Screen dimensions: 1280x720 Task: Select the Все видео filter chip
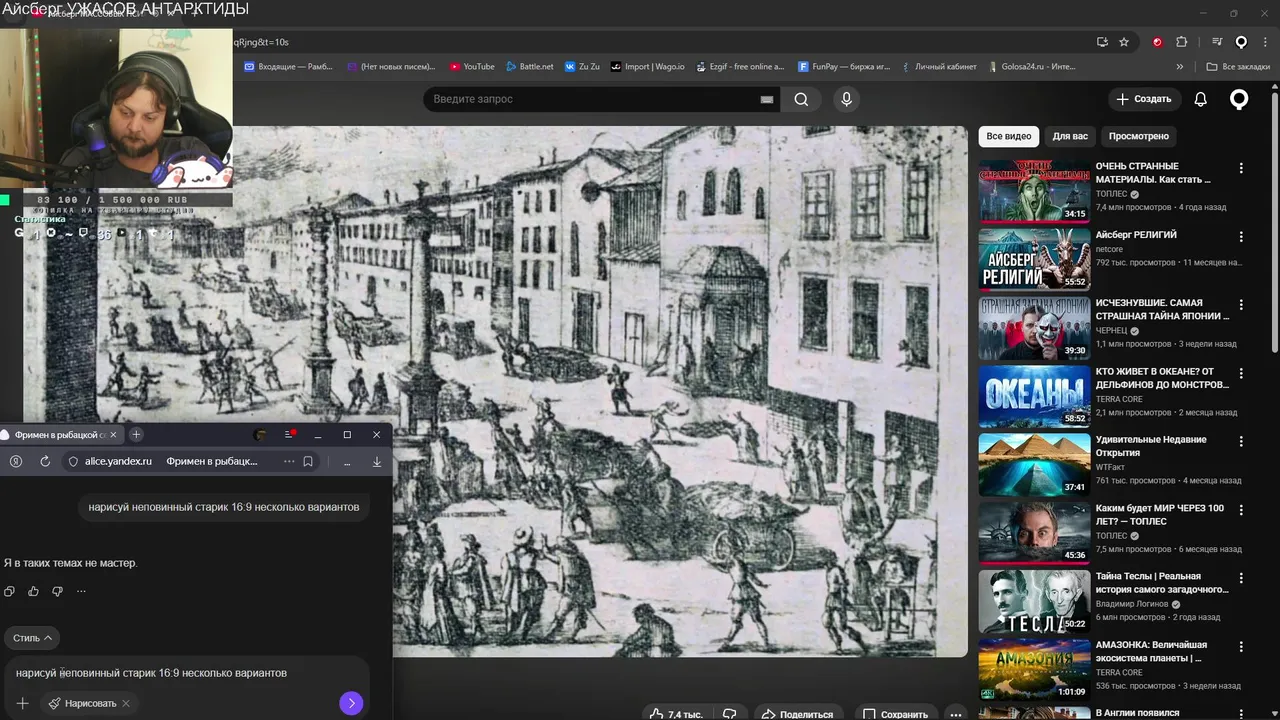(1008, 136)
